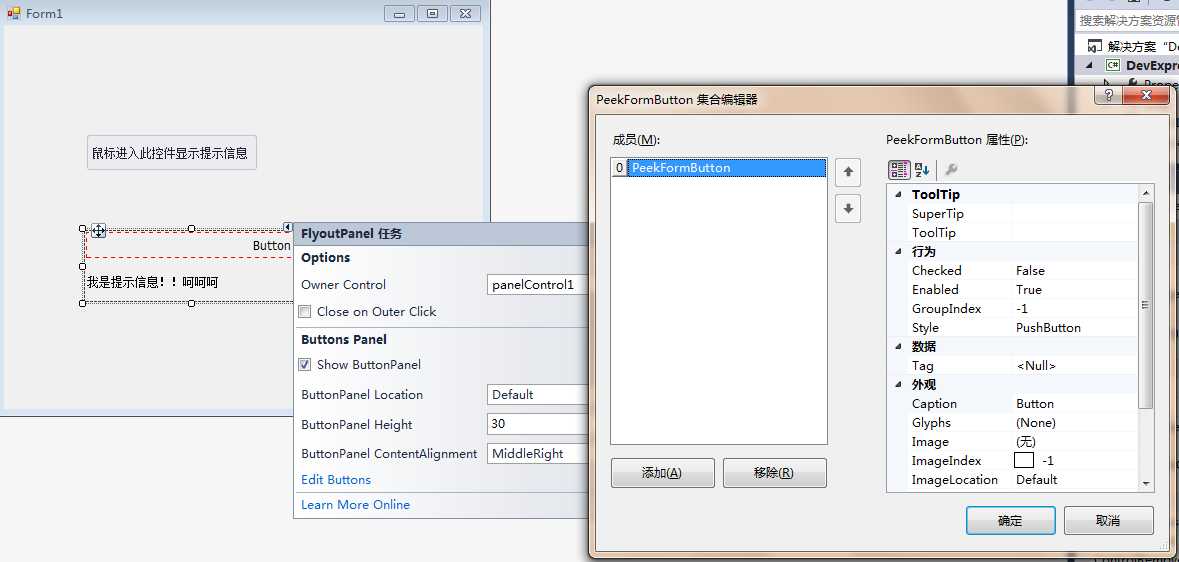Image resolution: width=1179 pixels, height=562 pixels.
Task: Cancel with the 取消 button
Action: [x=1109, y=521]
